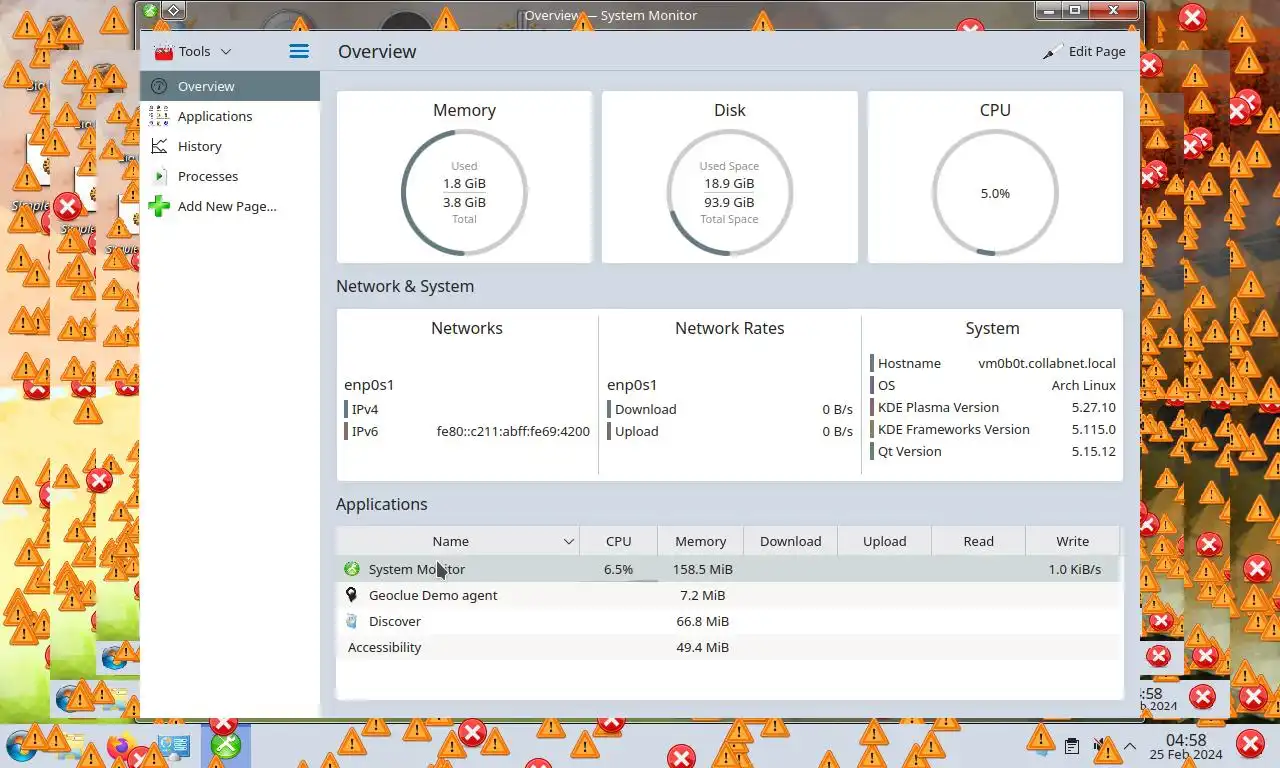Open clipboard icon in system tray
Image resolution: width=1280 pixels, height=768 pixels.
[1071, 746]
